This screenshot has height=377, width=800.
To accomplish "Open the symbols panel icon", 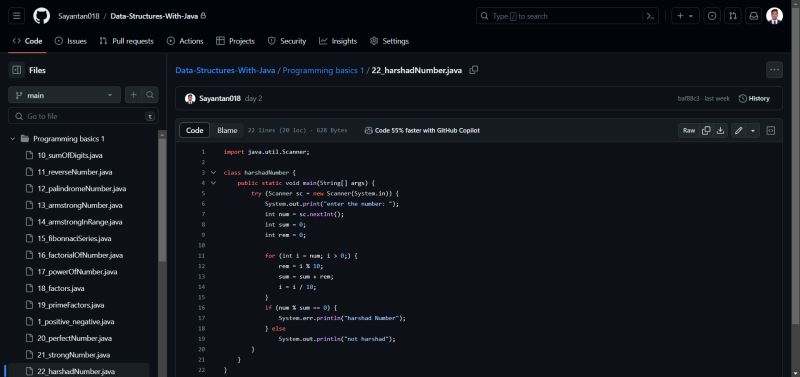I will point(771,131).
